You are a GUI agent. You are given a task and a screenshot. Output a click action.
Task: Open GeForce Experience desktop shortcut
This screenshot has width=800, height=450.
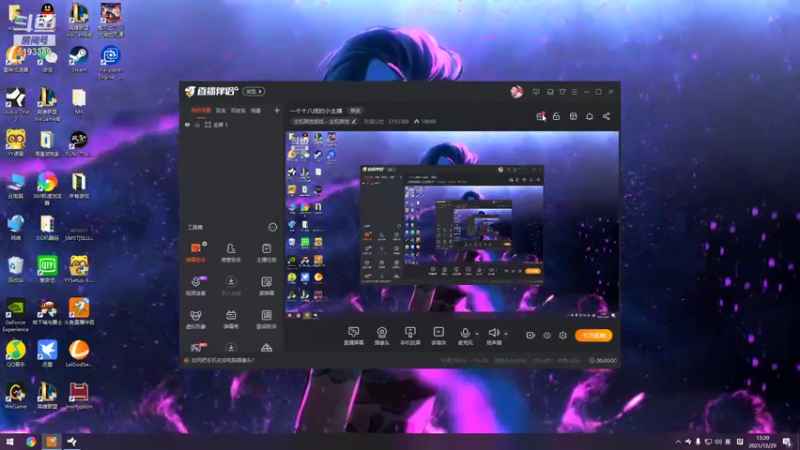pos(15,315)
